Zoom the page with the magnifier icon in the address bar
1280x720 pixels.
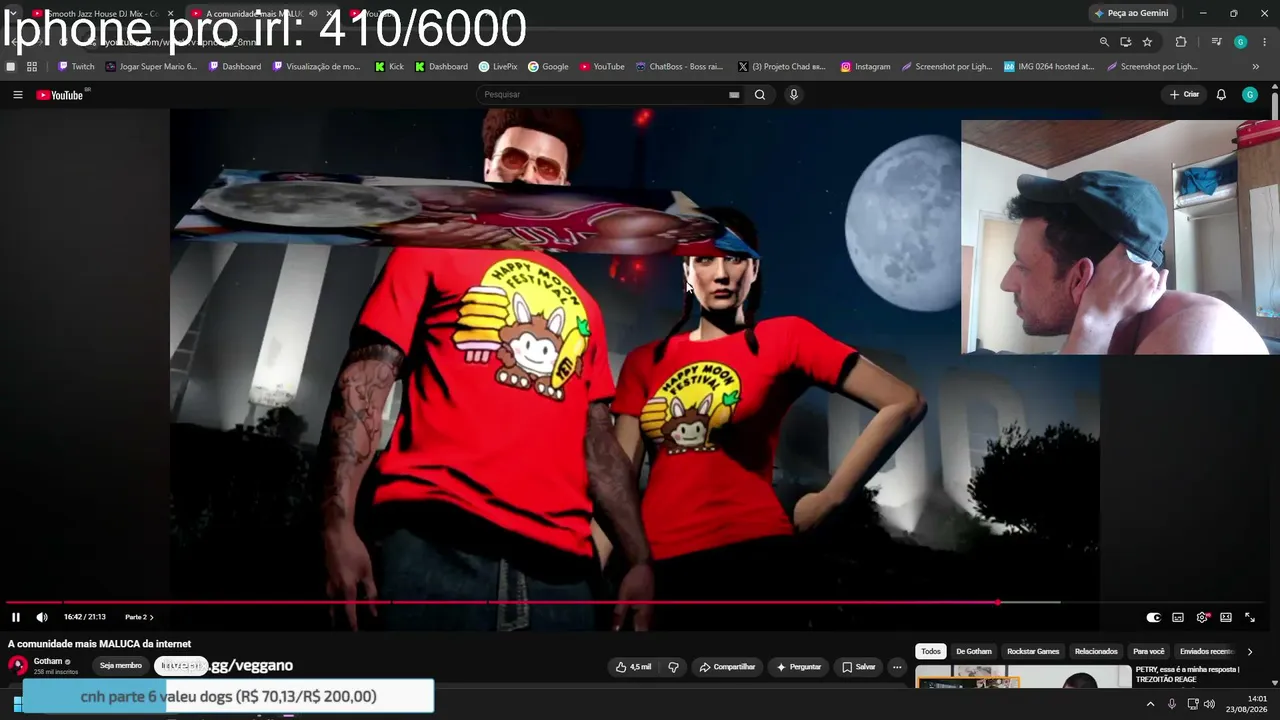(1104, 42)
